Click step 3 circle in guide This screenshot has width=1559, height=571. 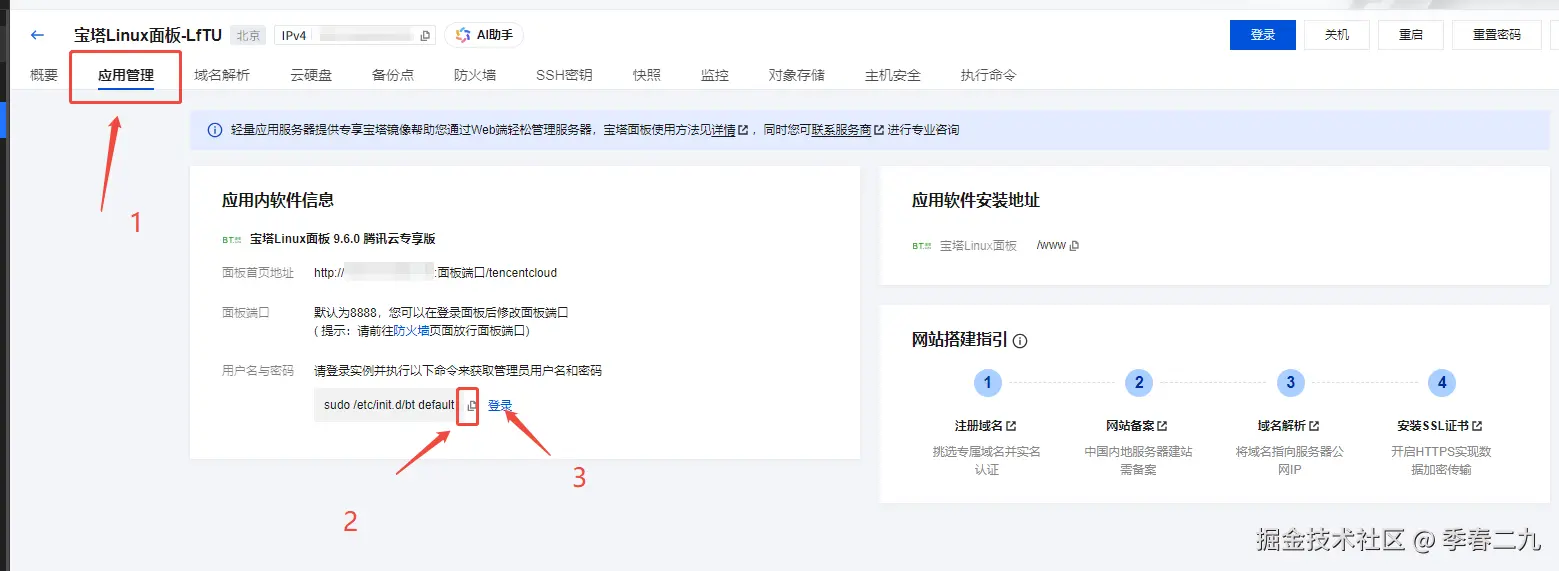1290,383
